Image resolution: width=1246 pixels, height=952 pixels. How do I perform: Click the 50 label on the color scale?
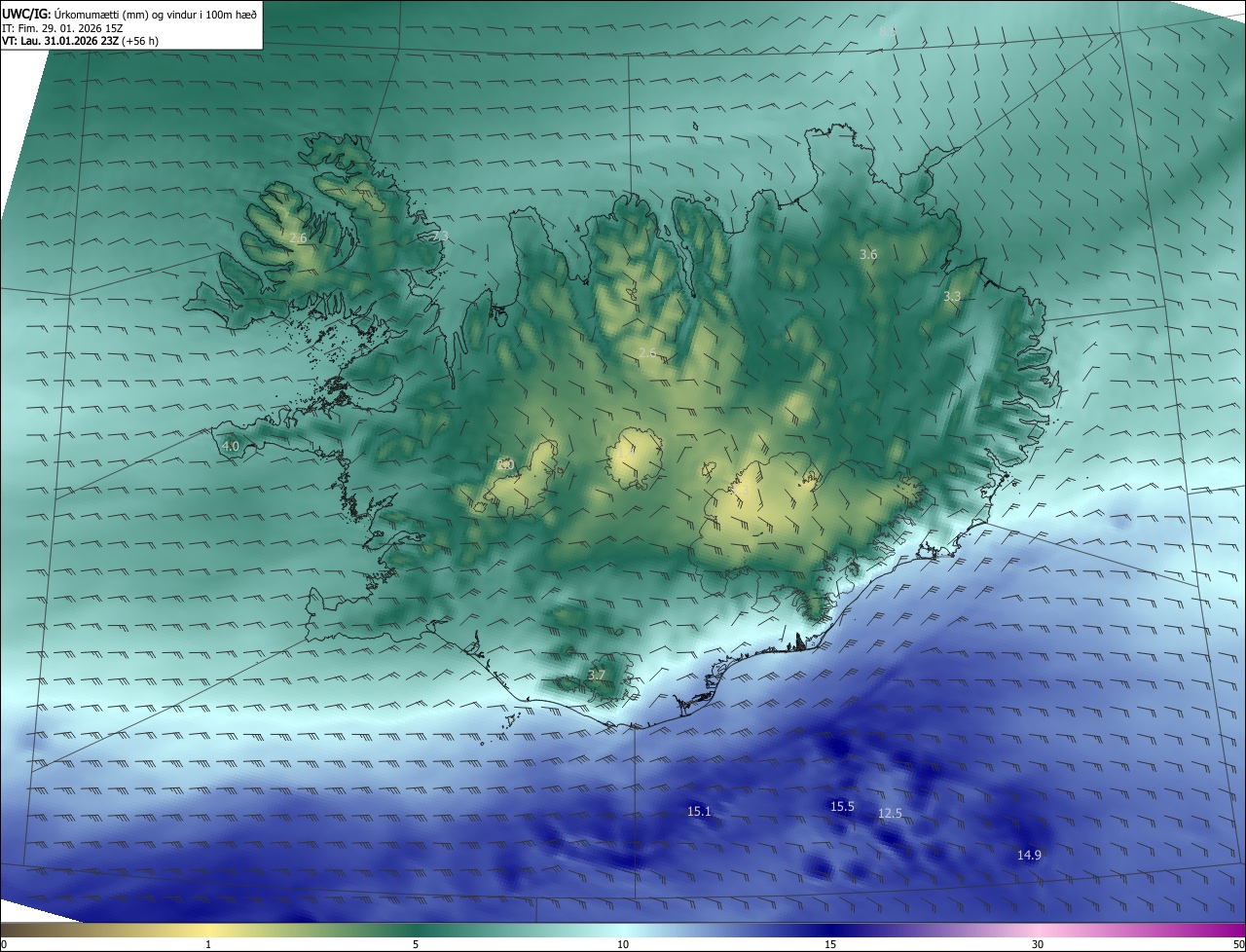pos(1238,944)
